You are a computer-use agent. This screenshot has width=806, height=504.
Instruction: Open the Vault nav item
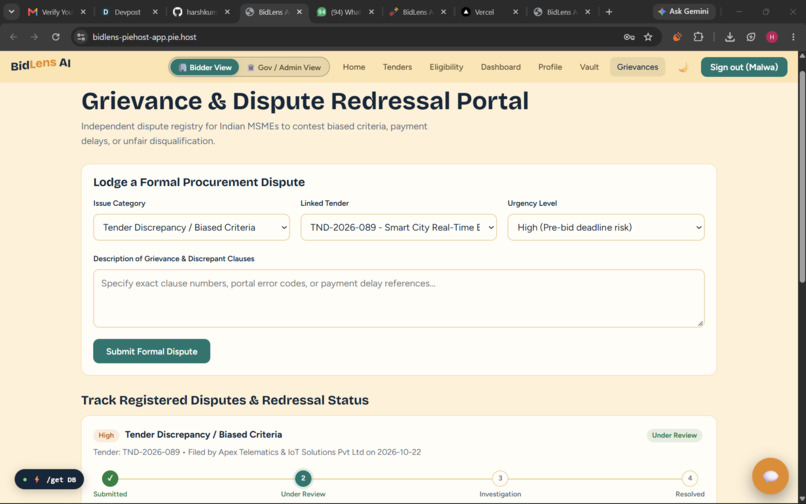pos(589,67)
